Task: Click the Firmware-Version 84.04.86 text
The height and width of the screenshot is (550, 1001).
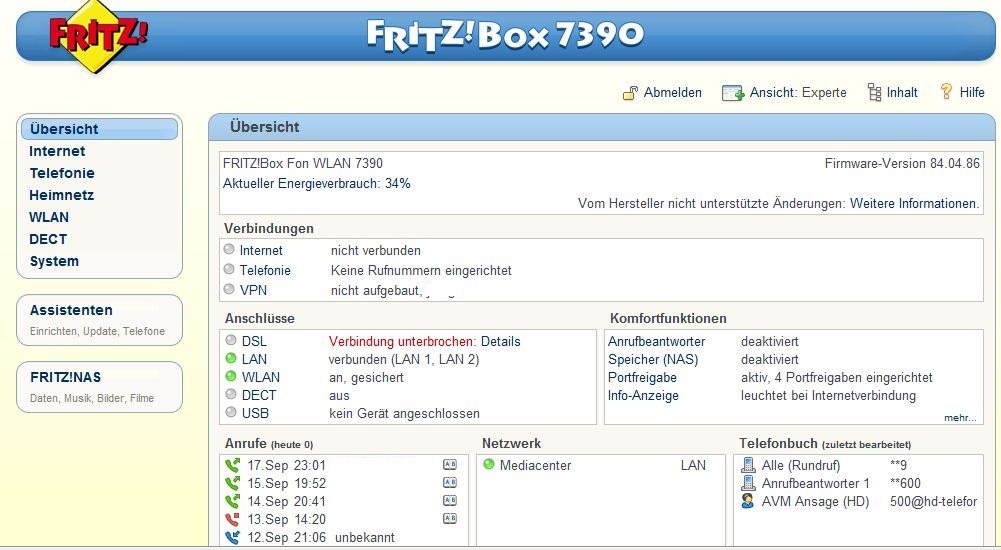Action: click(x=902, y=163)
